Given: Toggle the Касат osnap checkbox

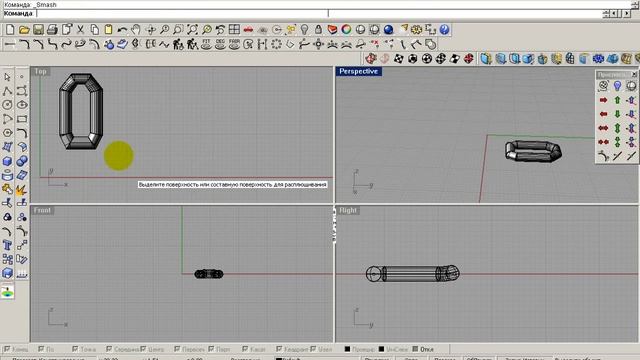Looking at the screenshot, I should point(245,349).
